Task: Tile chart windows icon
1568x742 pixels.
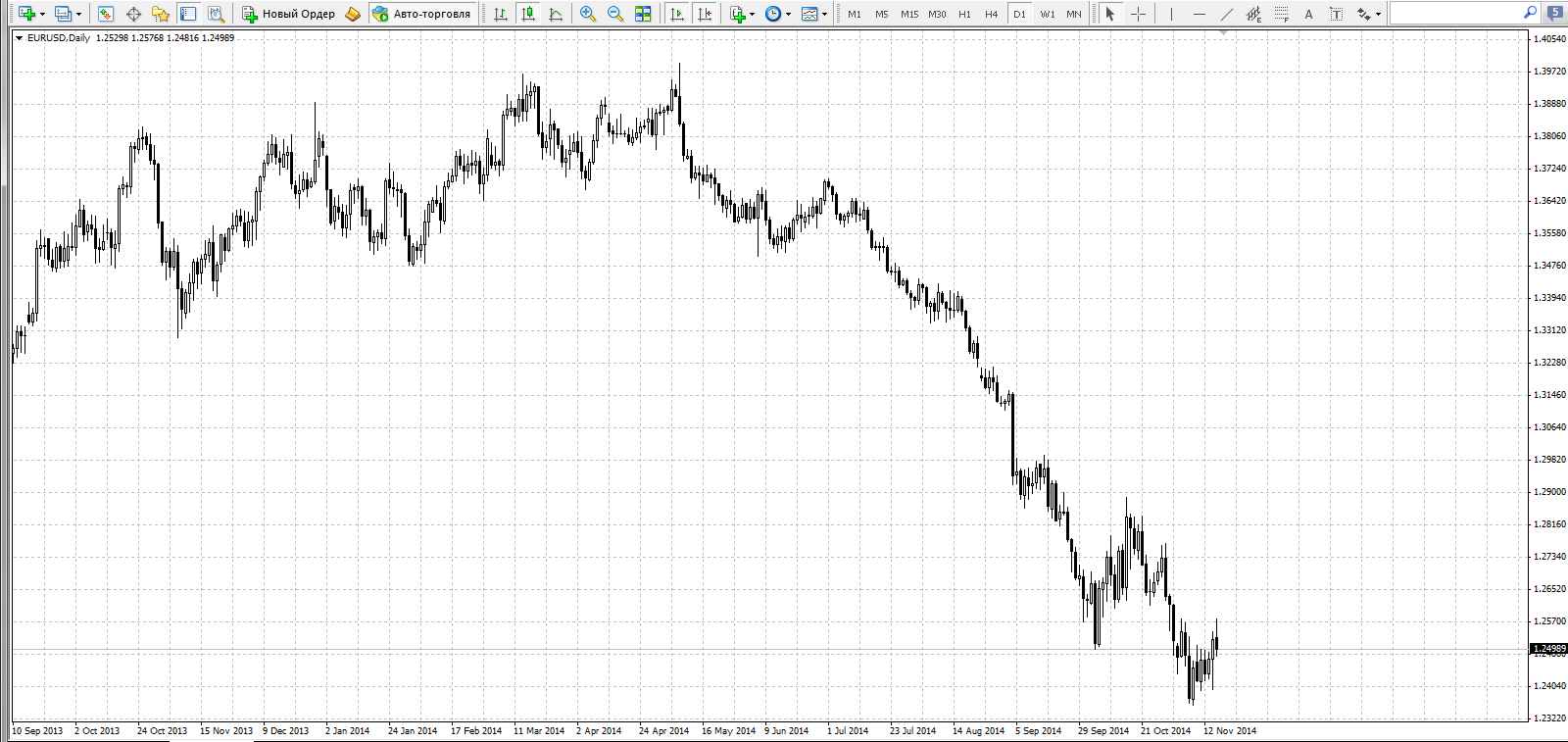Action: coord(643,14)
